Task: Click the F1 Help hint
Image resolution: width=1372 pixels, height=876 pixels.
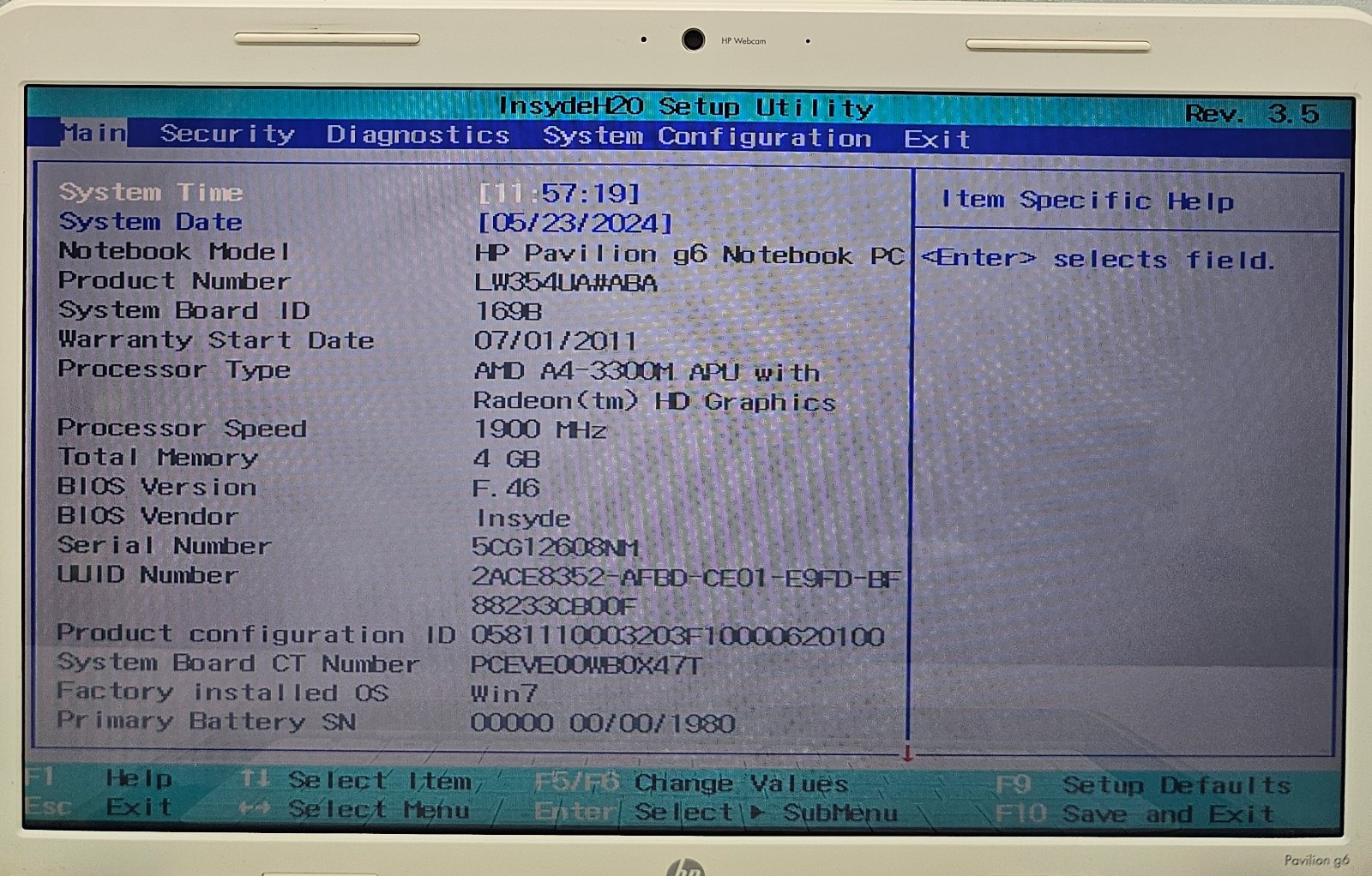Action: click(x=99, y=778)
